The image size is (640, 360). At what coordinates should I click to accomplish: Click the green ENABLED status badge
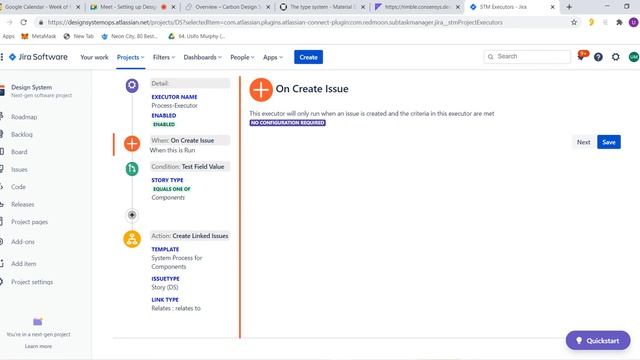(x=164, y=124)
